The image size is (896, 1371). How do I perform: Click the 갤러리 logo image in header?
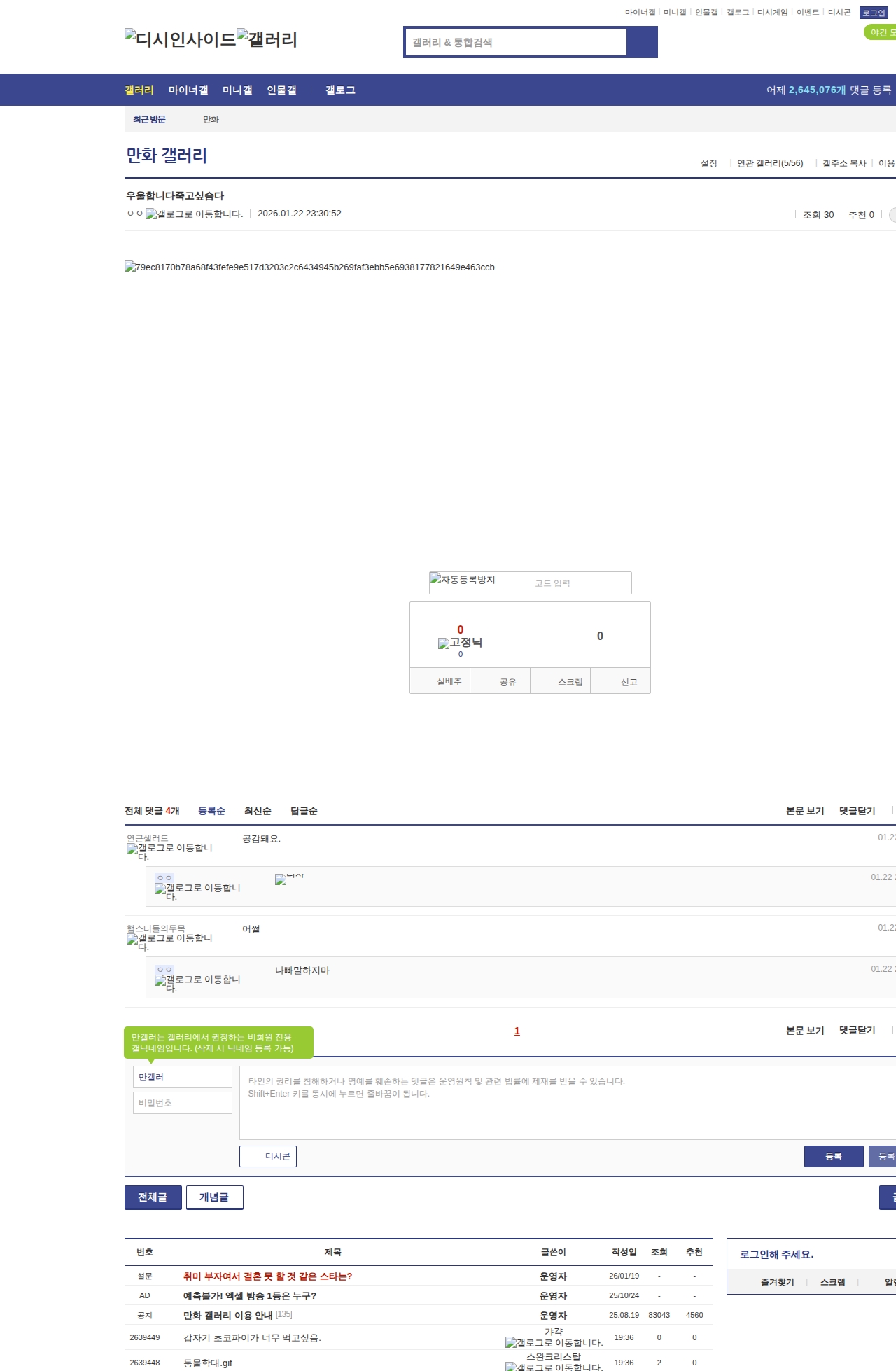[267, 39]
